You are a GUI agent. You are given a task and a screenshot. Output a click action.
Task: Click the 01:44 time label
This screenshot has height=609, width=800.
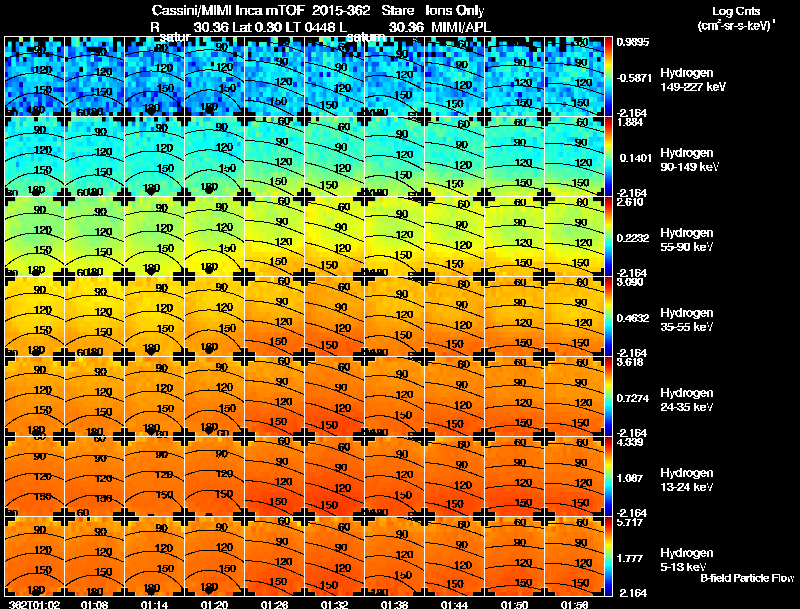tap(455, 604)
